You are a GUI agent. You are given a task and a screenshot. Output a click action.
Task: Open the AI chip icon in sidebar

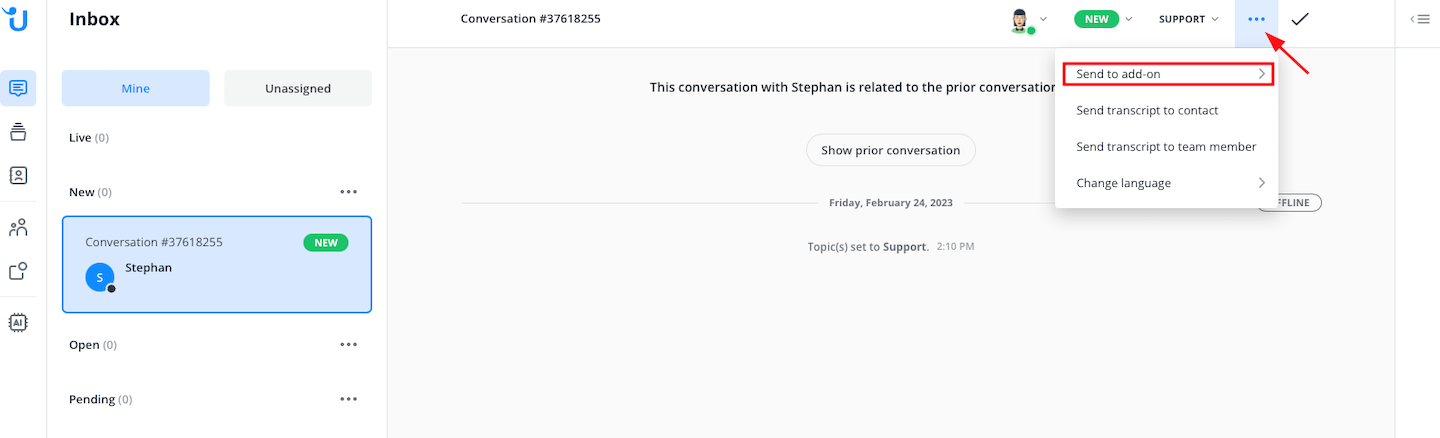click(18, 322)
